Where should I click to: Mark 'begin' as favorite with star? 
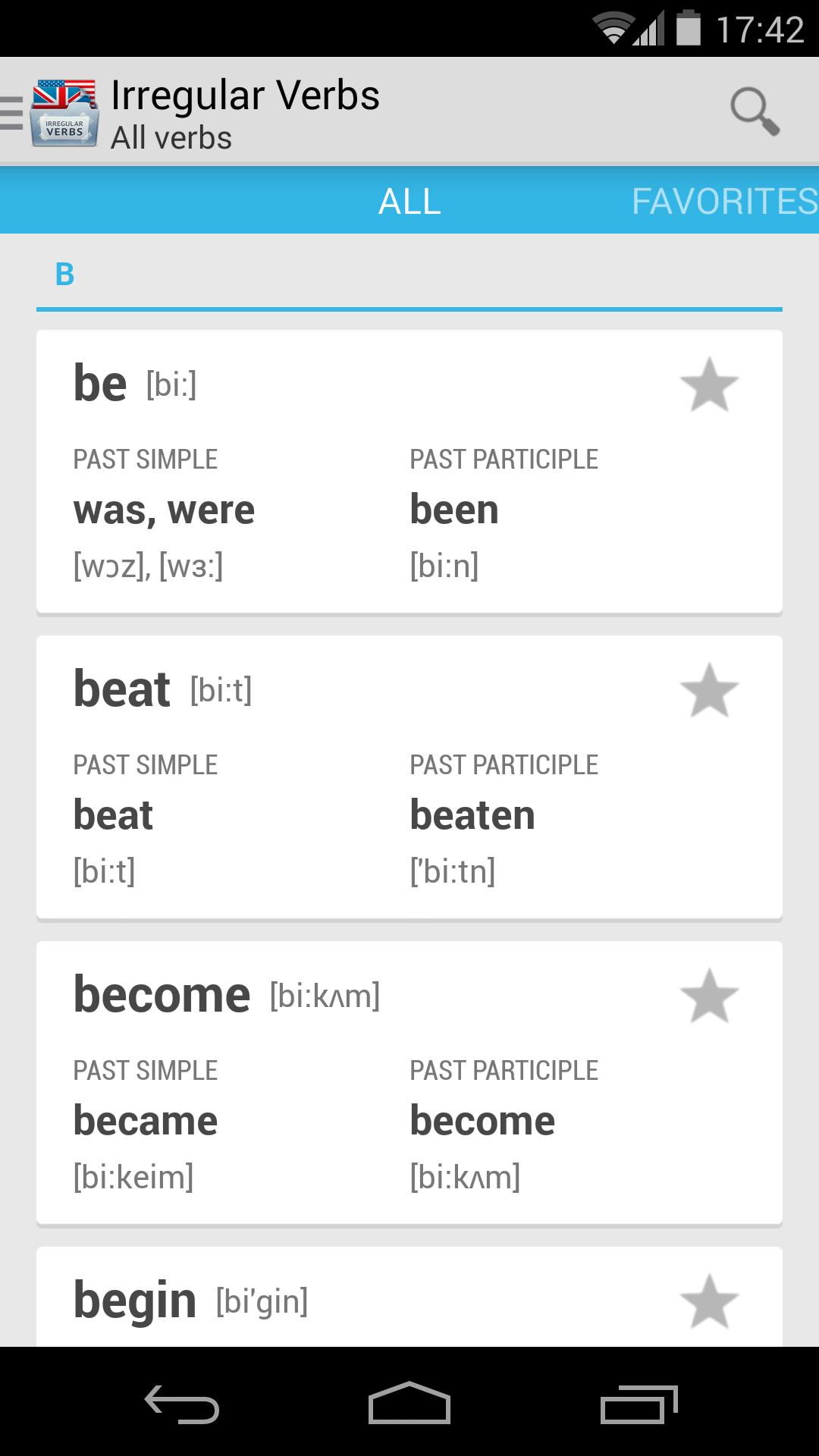(x=709, y=1301)
